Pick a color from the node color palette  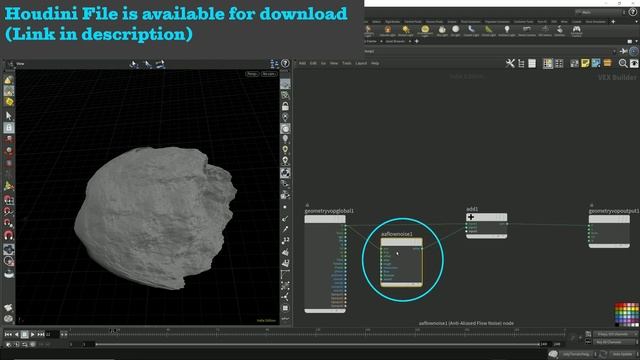click(x=627, y=315)
